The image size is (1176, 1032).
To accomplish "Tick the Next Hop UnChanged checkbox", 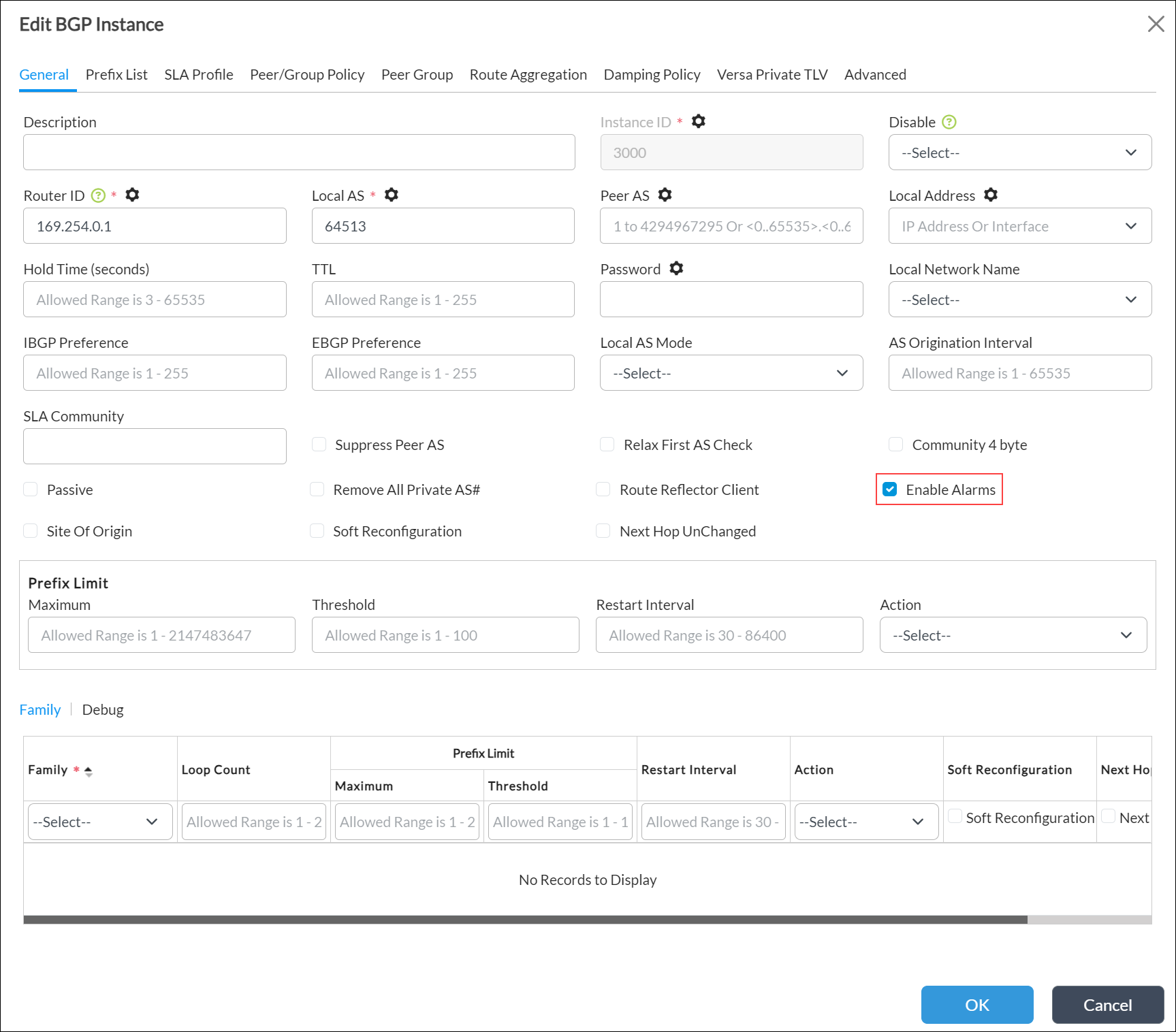I will 603,531.
